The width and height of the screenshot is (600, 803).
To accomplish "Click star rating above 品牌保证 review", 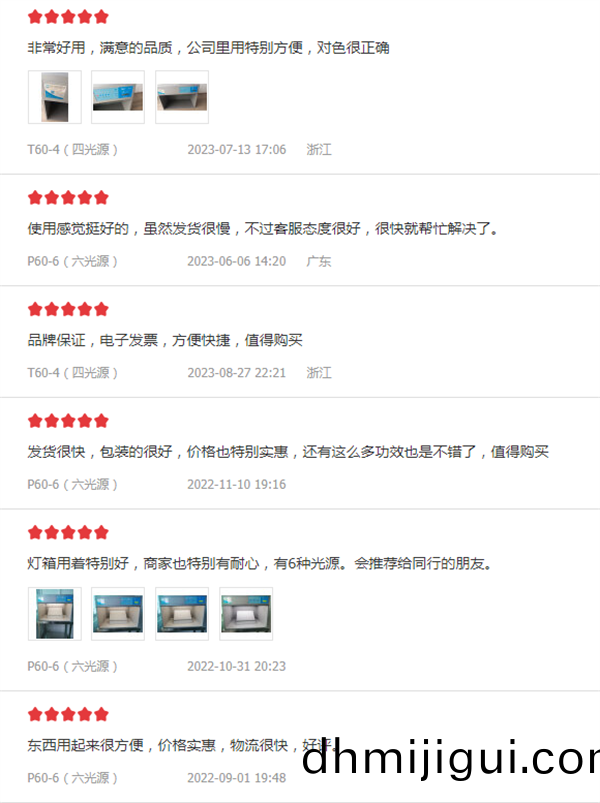I will pos(68,309).
